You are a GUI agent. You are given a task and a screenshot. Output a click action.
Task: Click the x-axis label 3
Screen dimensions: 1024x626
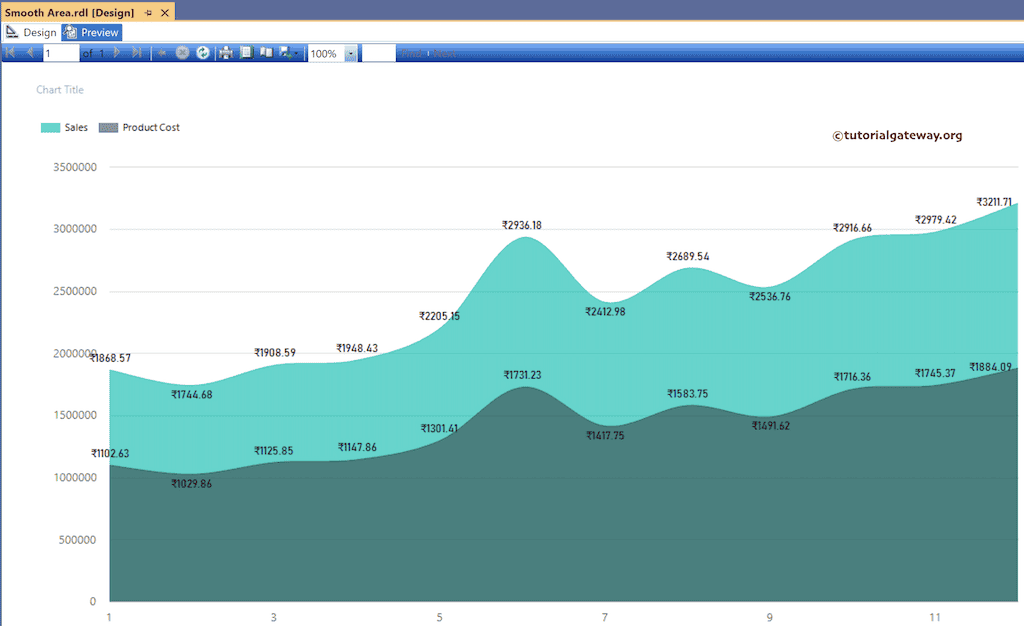pyautogui.click(x=274, y=617)
